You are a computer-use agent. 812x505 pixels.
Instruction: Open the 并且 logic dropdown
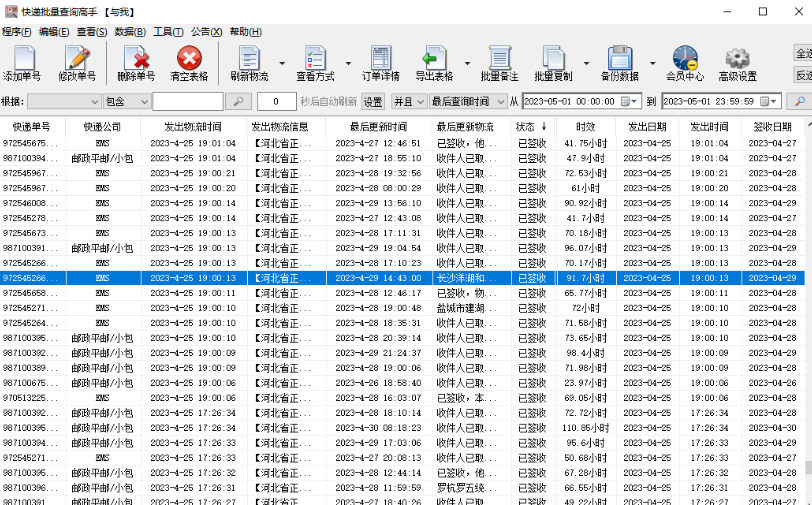coord(409,102)
